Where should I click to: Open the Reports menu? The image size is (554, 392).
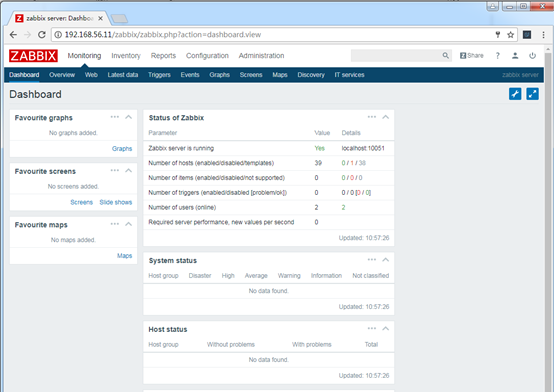[x=163, y=55]
